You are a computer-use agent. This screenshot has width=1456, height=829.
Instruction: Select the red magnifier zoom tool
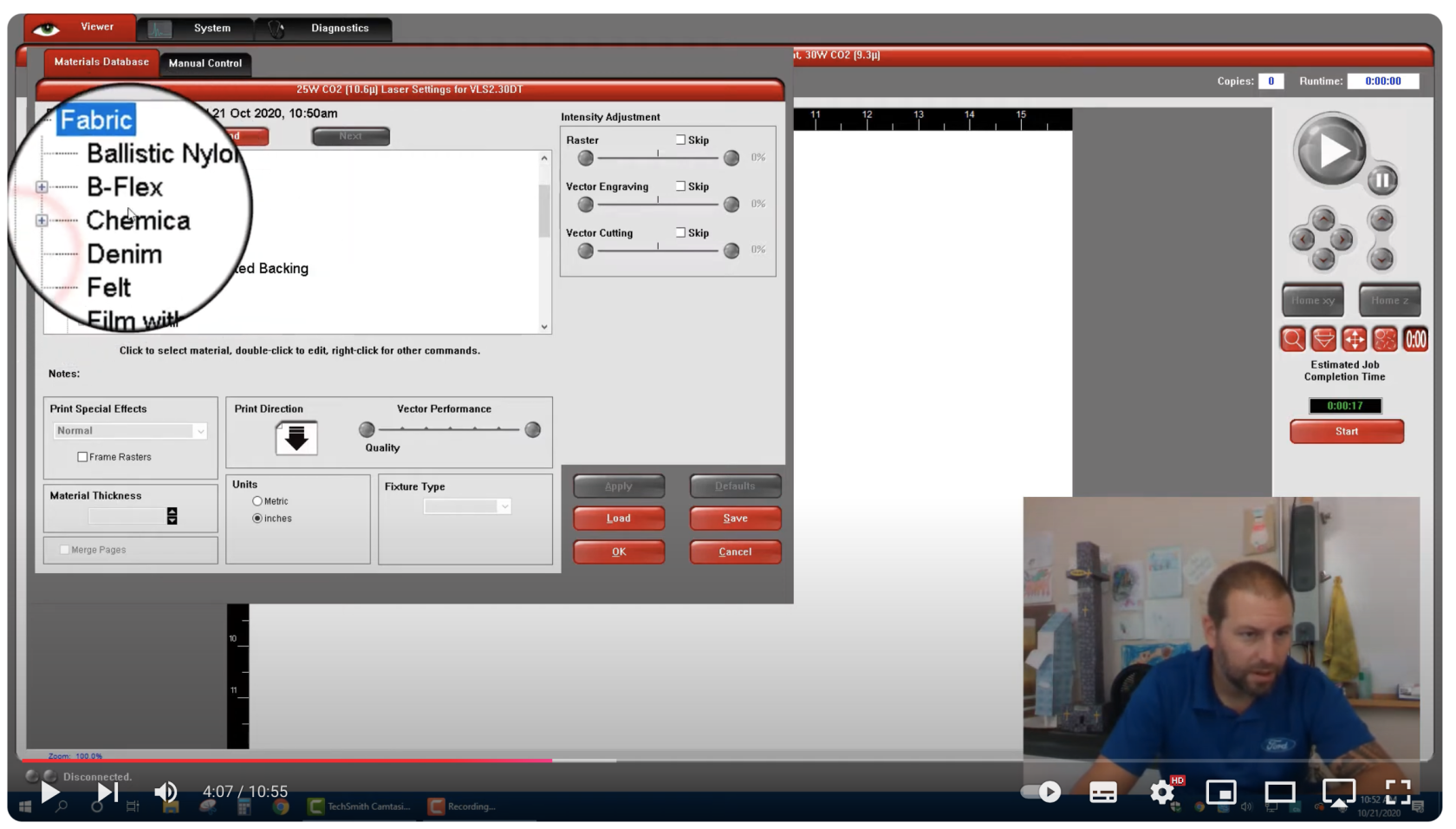1292,339
